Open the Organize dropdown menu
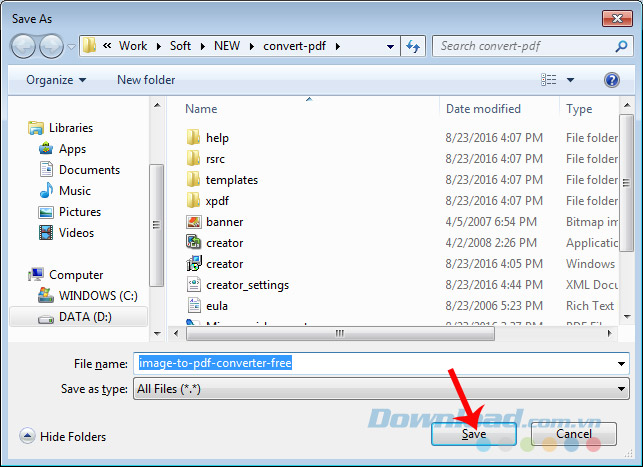This screenshot has width=643, height=467. (x=56, y=80)
